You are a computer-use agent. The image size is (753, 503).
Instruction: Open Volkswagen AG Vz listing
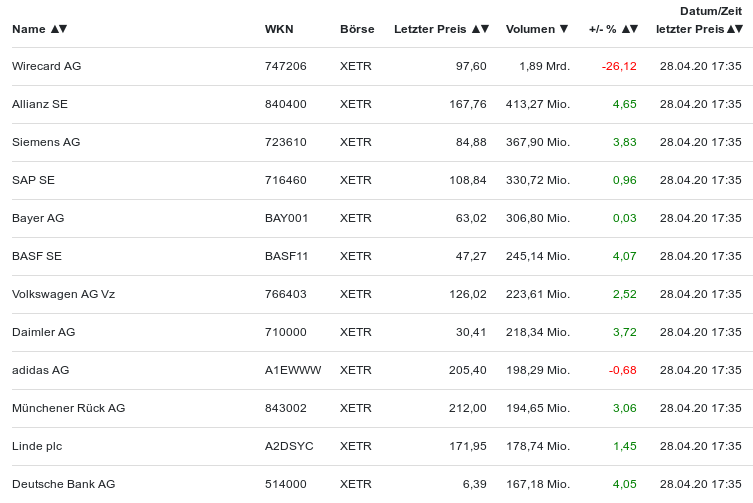[63, 294]
